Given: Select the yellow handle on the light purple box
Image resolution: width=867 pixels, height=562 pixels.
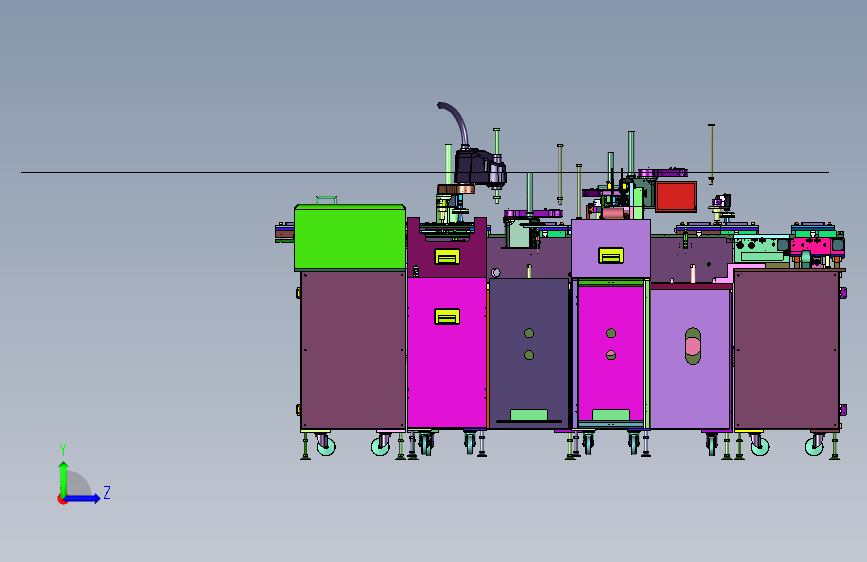Looking at the screenshot, I should (611, 255).
